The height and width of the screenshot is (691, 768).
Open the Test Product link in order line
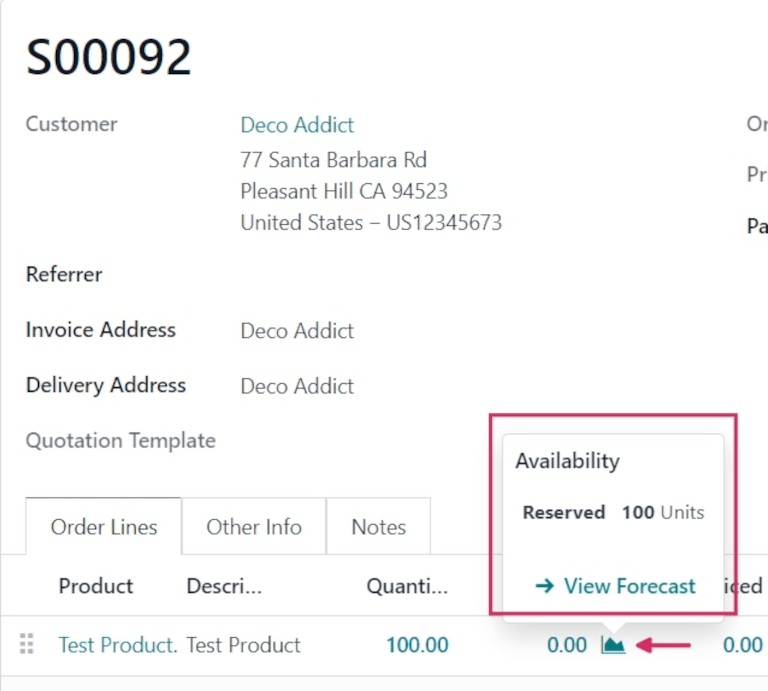[116, 645]
